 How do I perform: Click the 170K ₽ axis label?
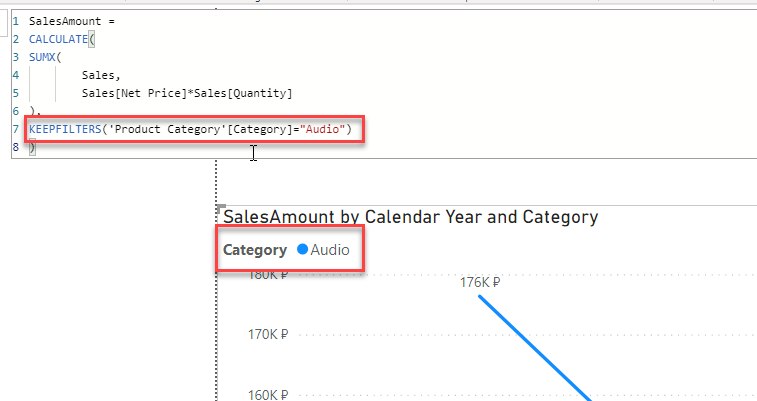pos(268,334)
